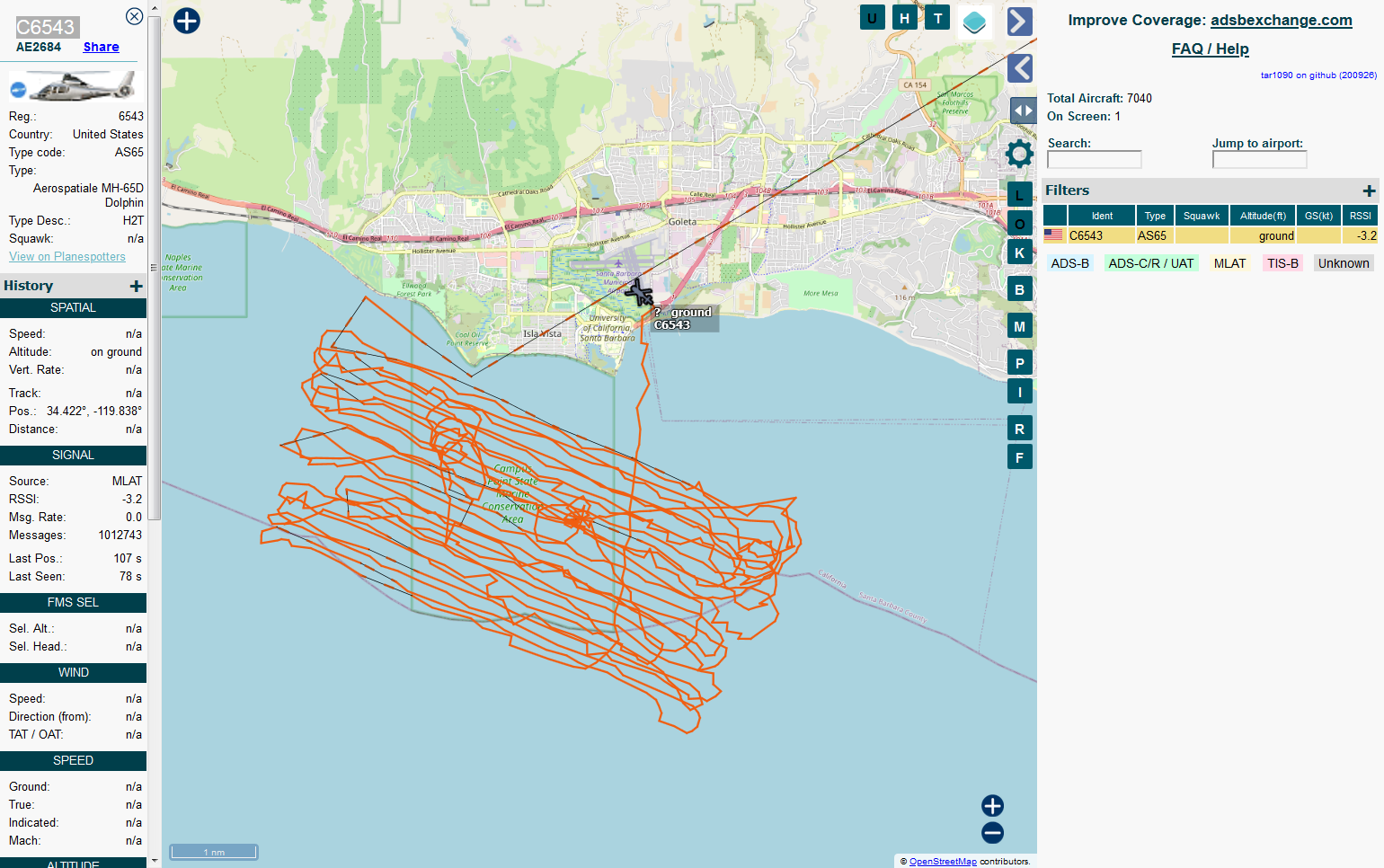
Task: Toggle the P button
Action: 1019,363
